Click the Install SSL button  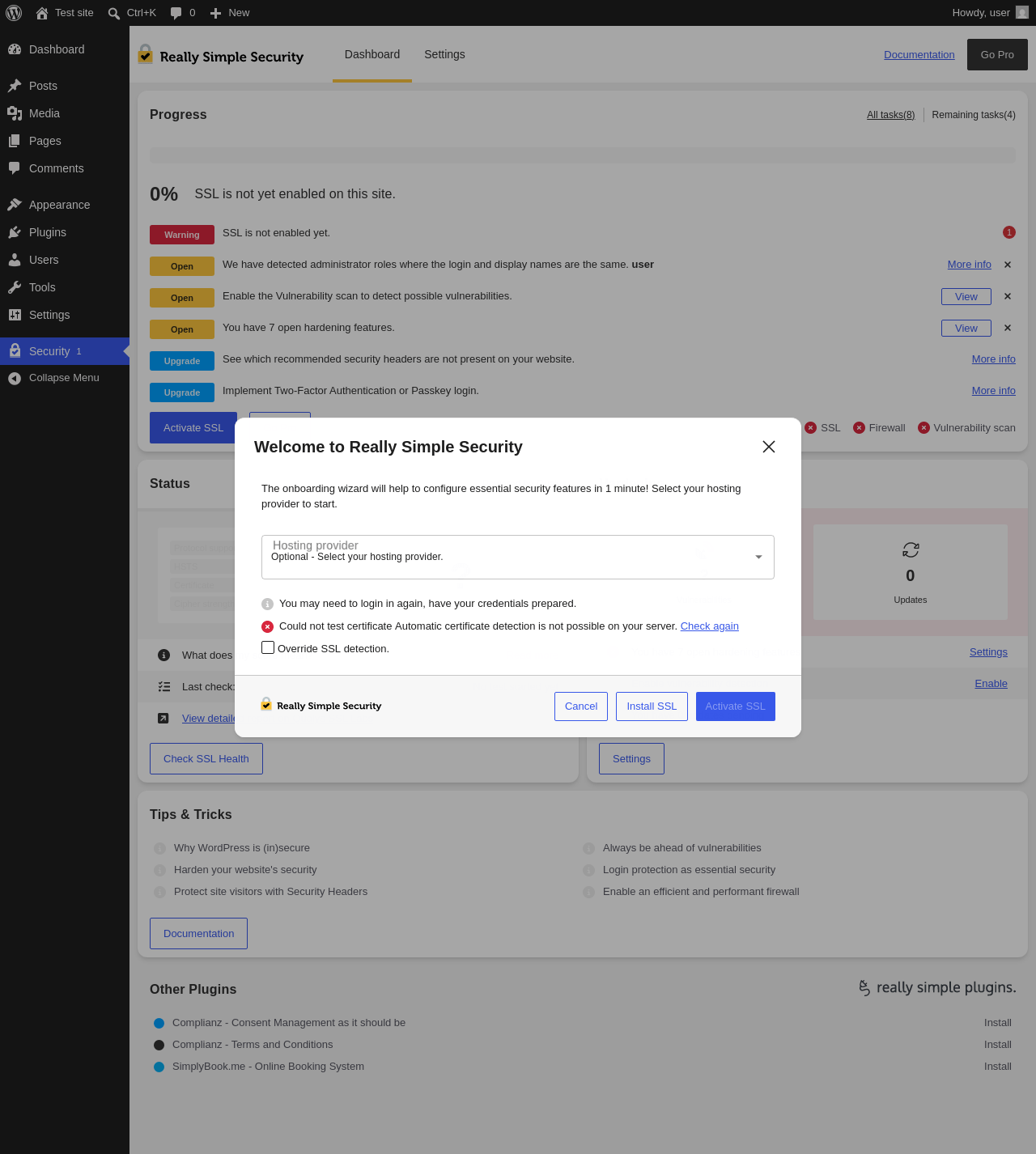(652, 706)
